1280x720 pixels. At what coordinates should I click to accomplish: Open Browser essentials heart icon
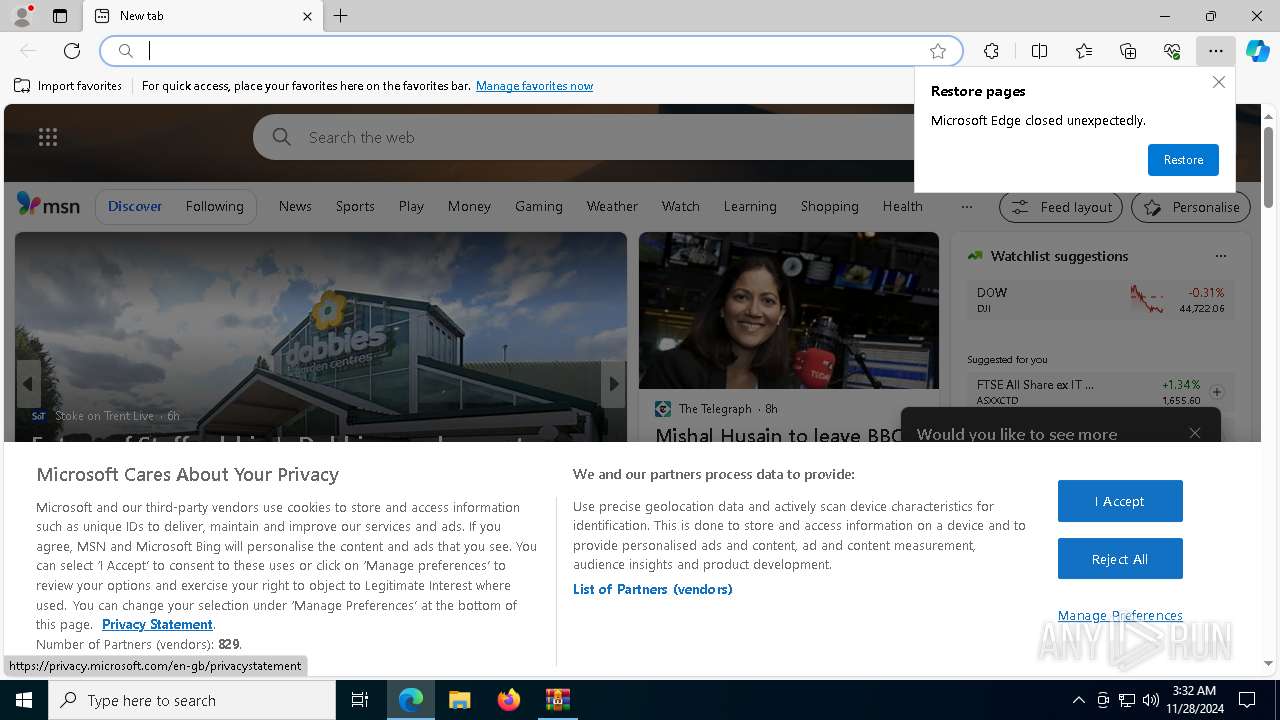(x=1172, y=51)
